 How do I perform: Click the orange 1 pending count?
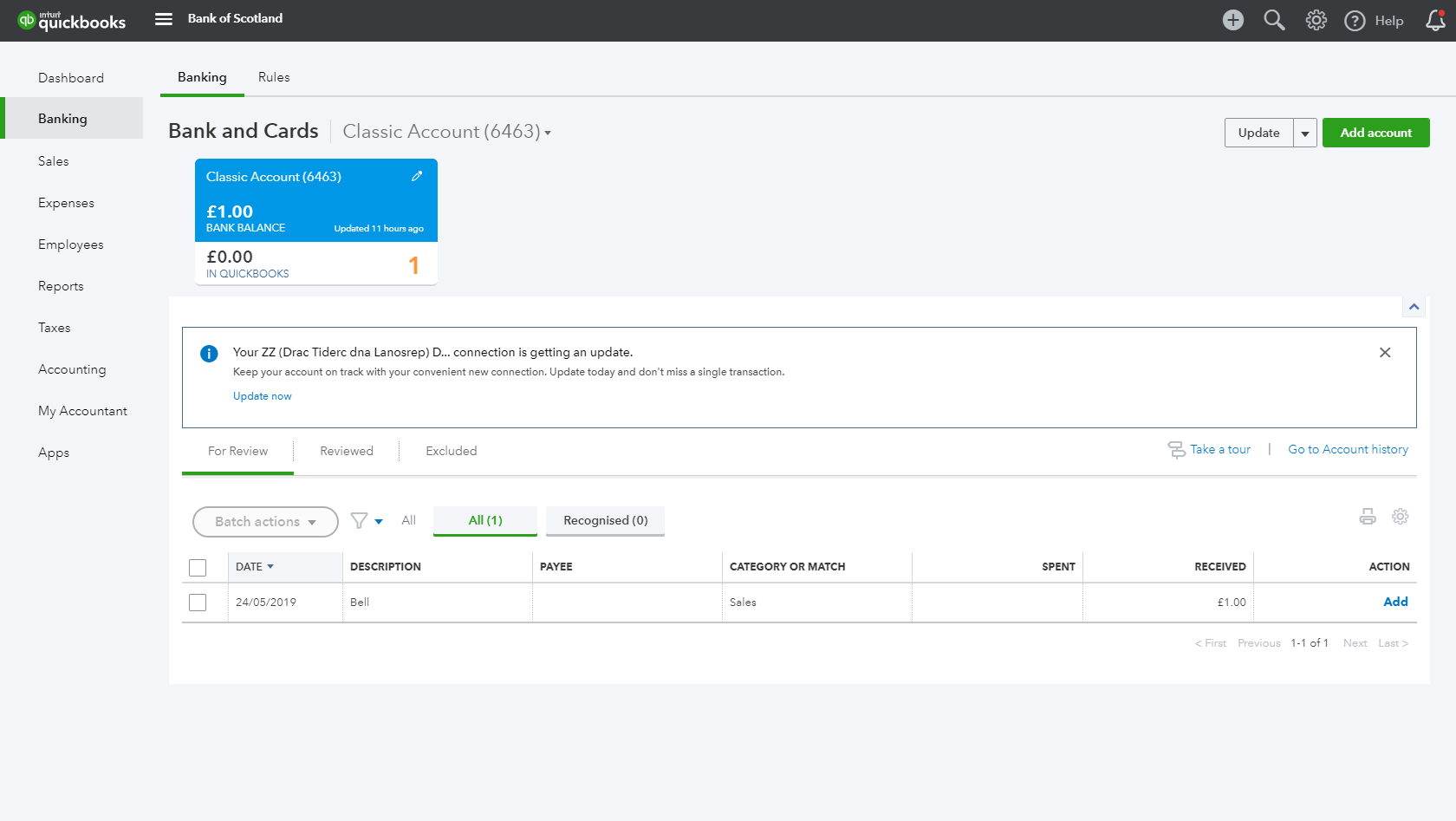click(x=413, y=265)
